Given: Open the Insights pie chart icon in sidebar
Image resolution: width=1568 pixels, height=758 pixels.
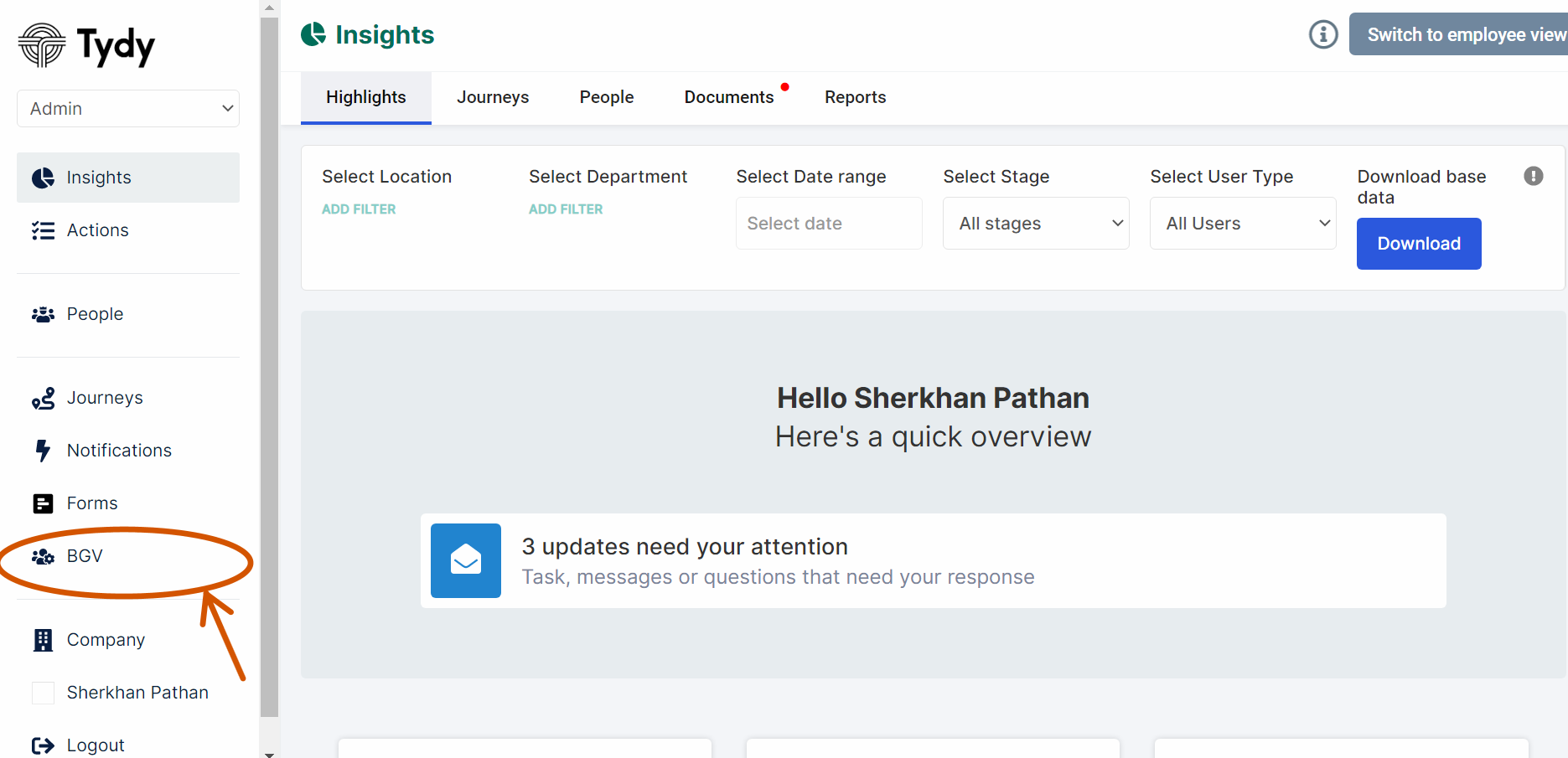Looking at the screenshot, I should click(x=43, y=178).
